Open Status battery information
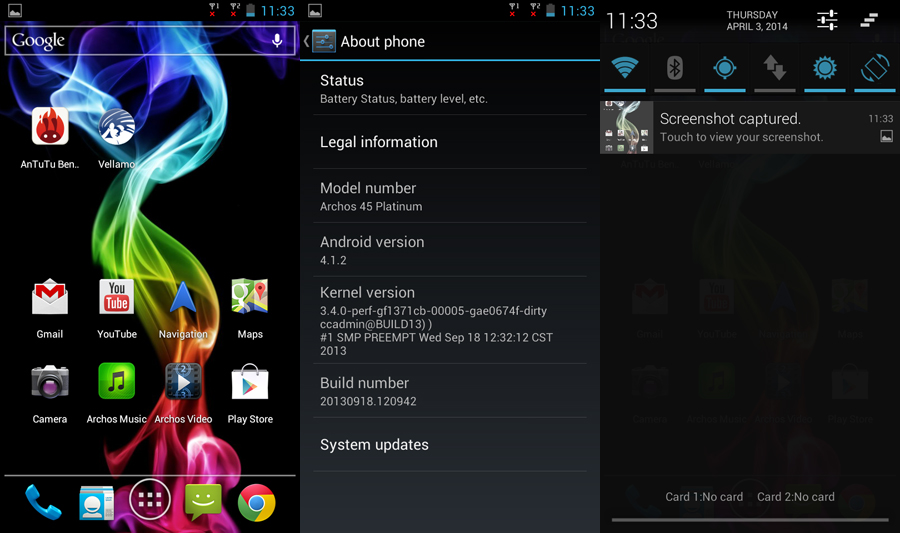Screen dimensions: 900x533 [450, 88]
